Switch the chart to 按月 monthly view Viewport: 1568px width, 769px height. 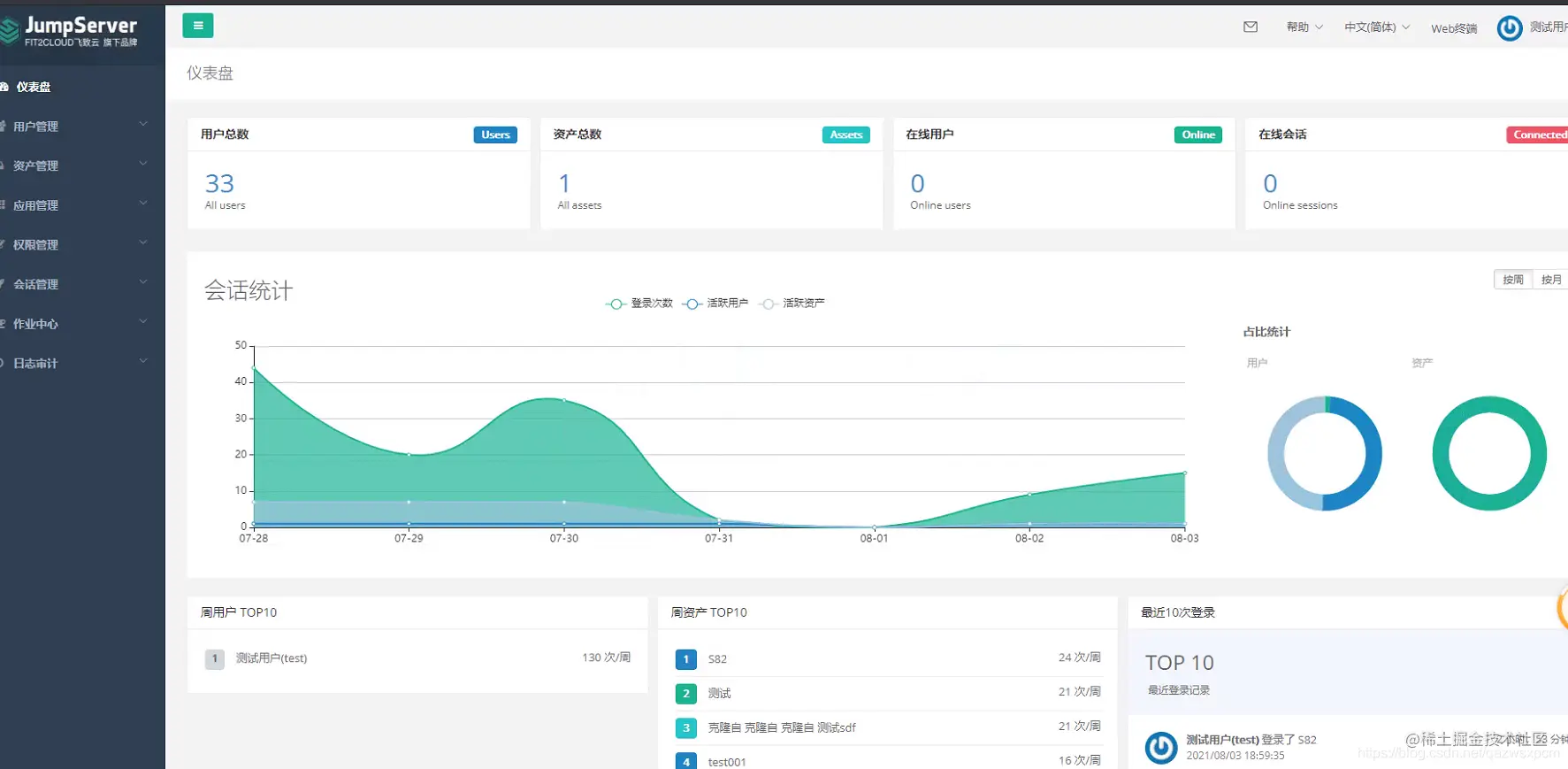[x=1550, y=280]
